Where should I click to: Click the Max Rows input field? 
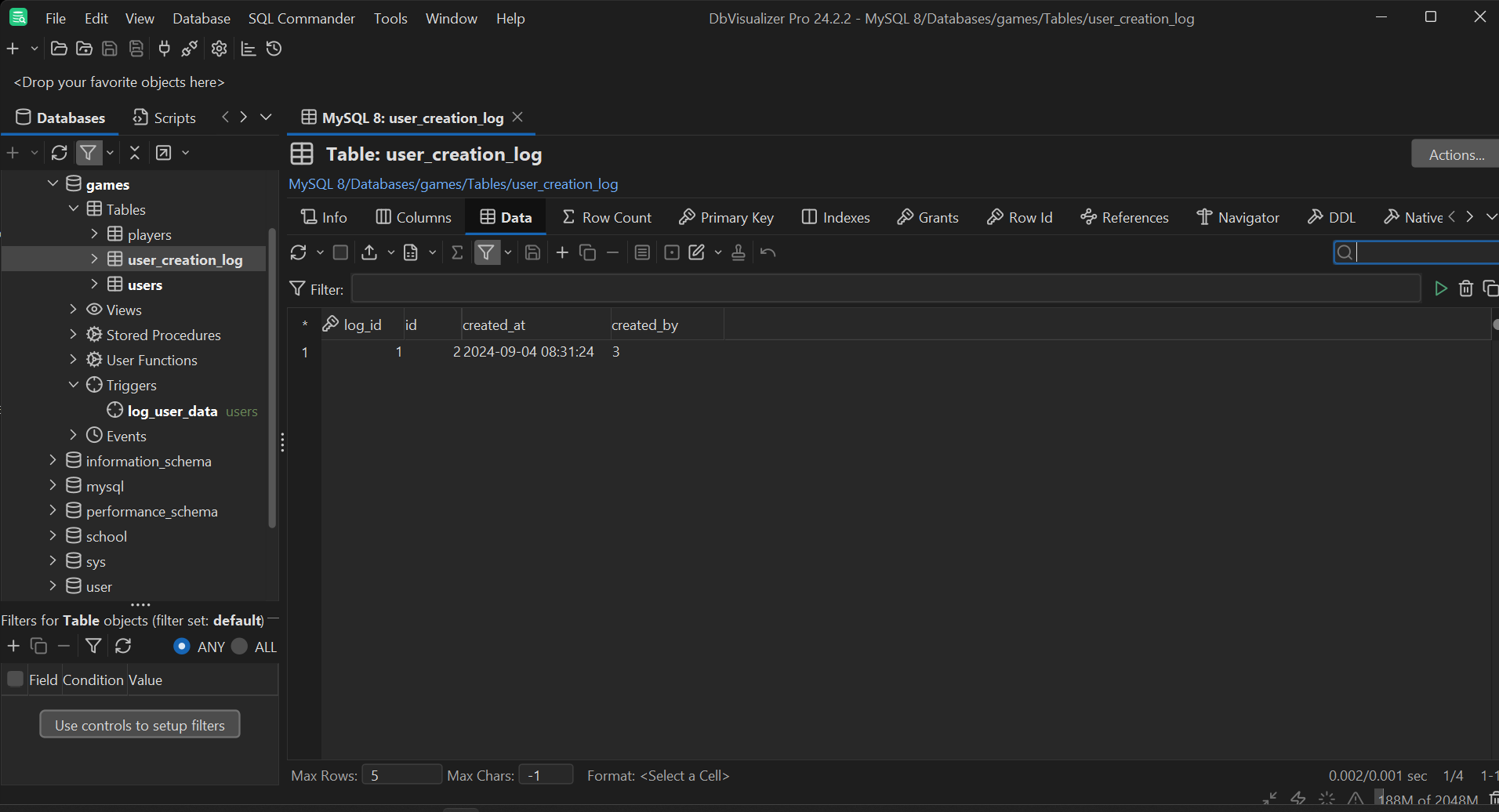(401, 774)
